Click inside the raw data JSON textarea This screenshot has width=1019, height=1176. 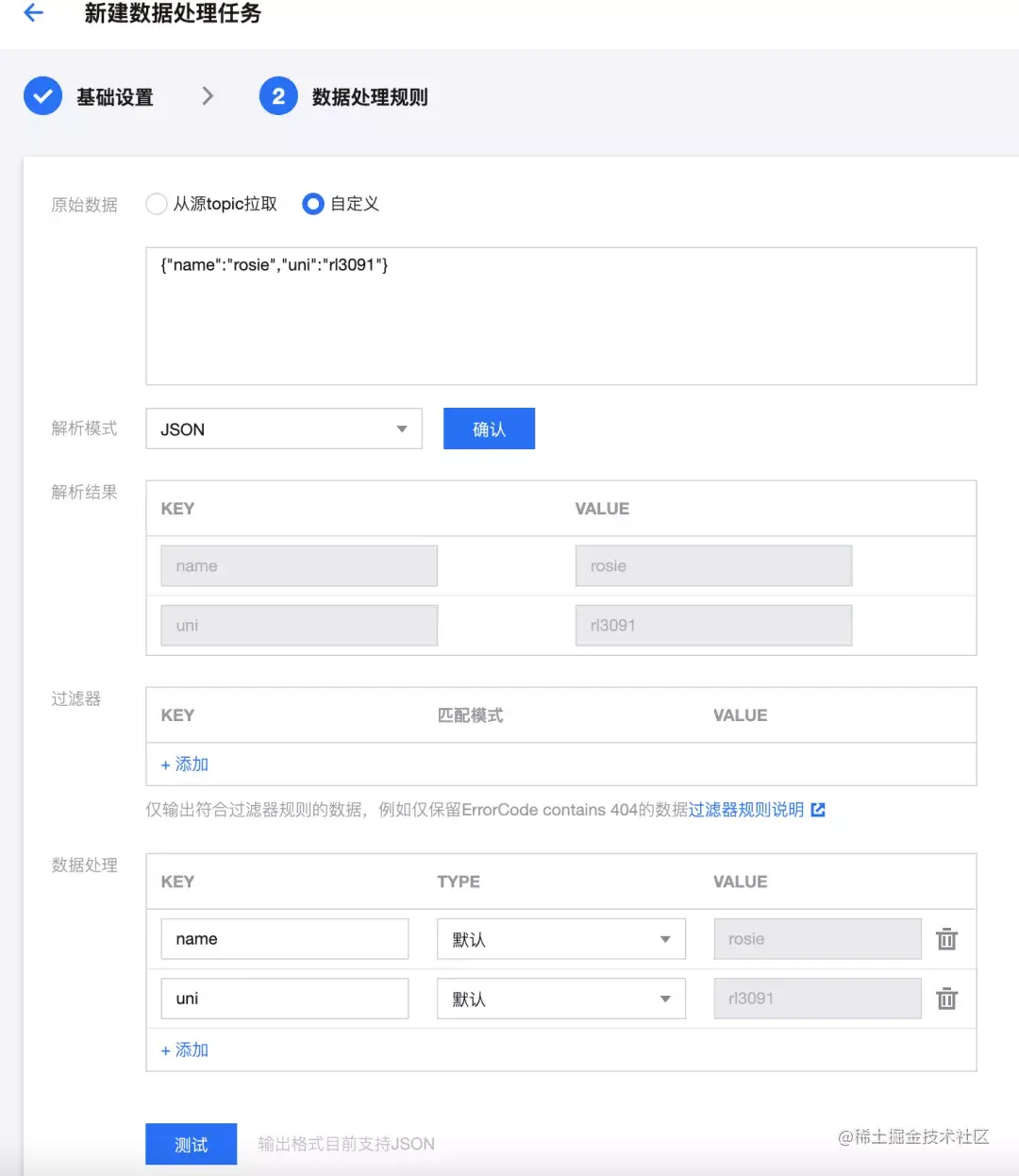pyautogui.click(x=561, y=316)
